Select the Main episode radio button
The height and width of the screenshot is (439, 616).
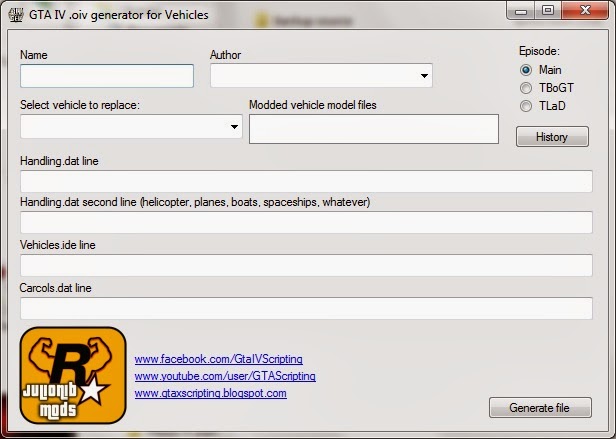(x=526, y=70)
